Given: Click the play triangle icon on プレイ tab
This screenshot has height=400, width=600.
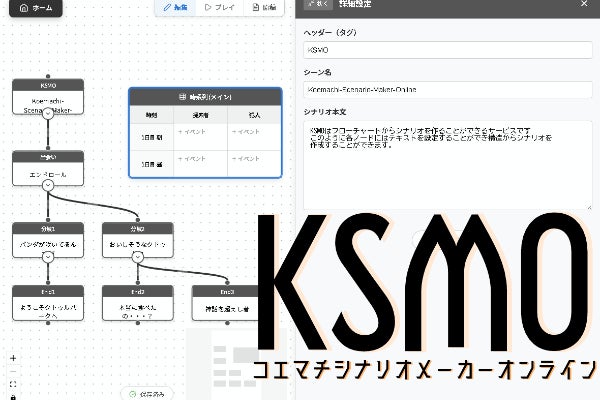Looking at the screenshot, I should tap(208, 7).
